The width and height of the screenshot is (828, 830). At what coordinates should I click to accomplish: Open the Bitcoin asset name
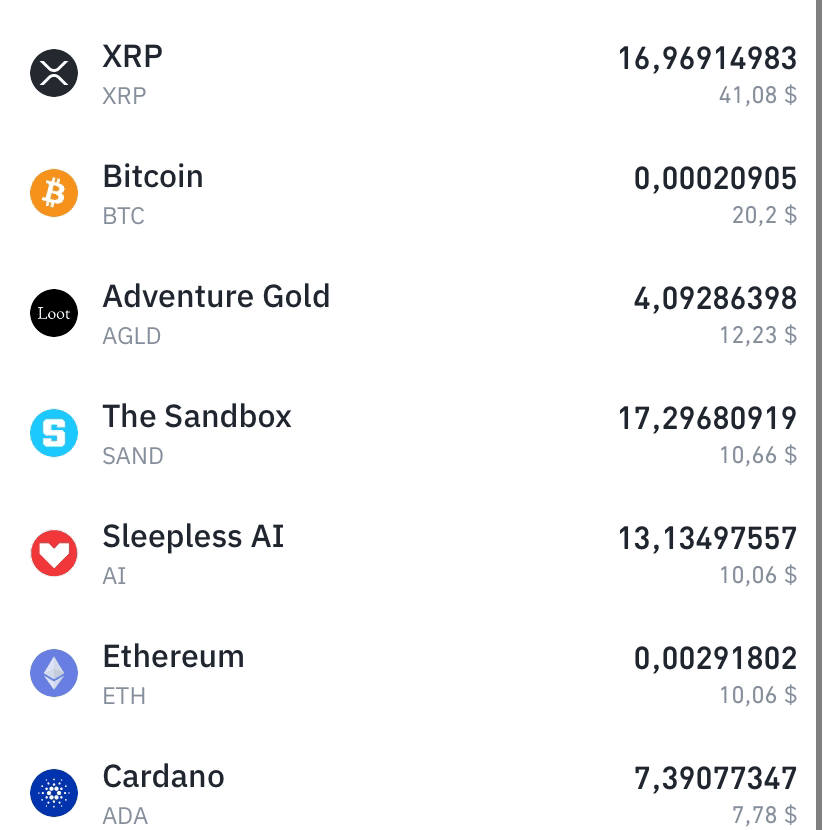[x=153, y=176]
